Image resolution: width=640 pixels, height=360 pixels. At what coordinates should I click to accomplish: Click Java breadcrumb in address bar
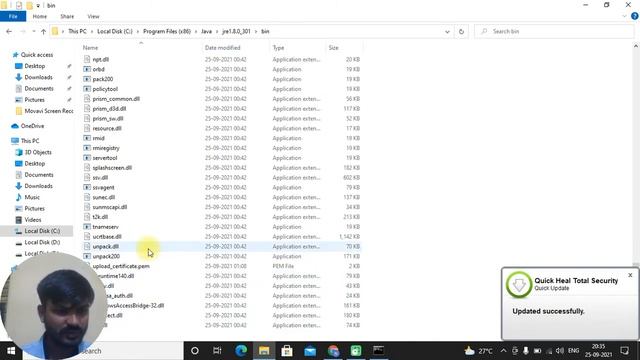(207, 31)
